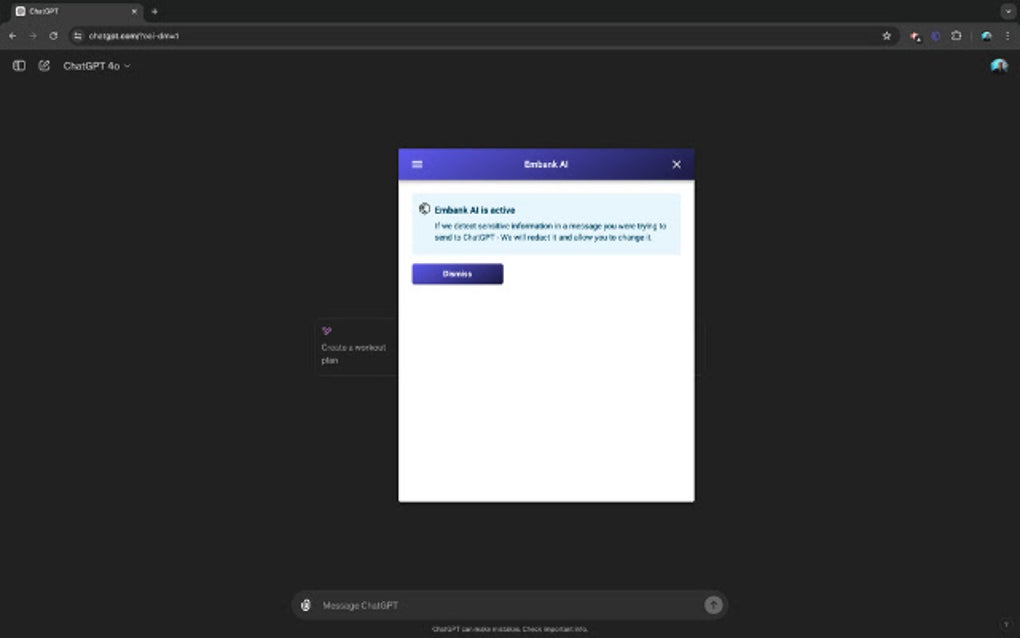Screen dimensions: 1020x638
Task: Bookmark this page with the star icon
Action: pos(887,35)
